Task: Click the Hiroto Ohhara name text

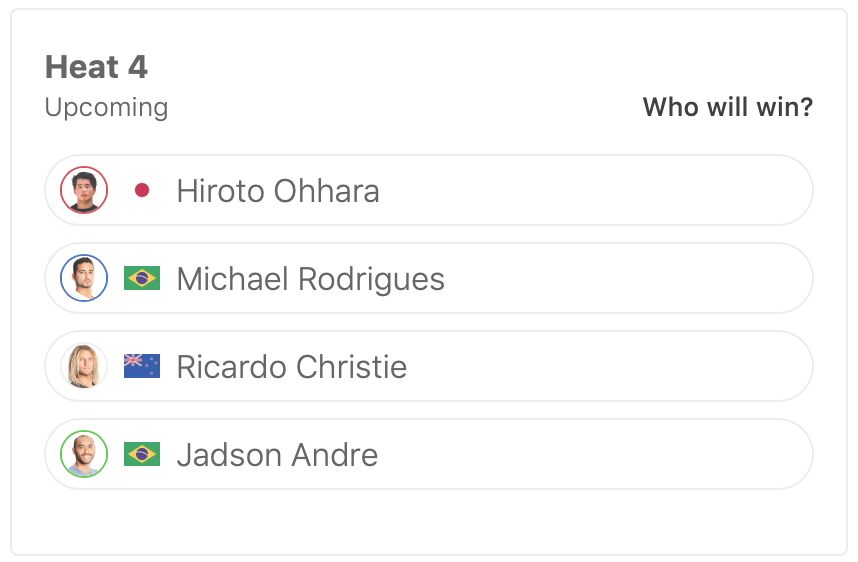Action: coord(278,191)
